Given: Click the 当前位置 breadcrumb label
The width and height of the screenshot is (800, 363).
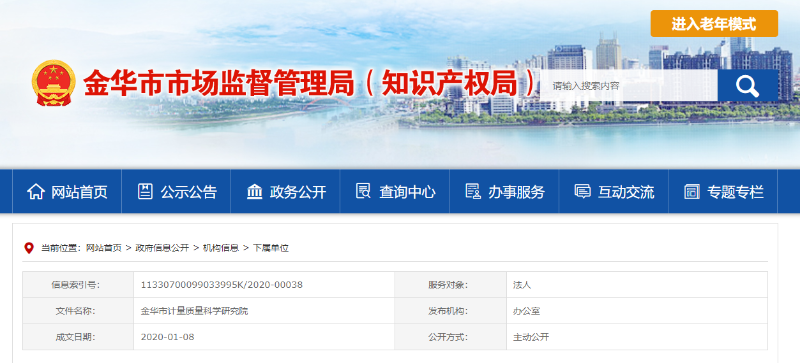Looking at the screenshot, I should point(61,248).
